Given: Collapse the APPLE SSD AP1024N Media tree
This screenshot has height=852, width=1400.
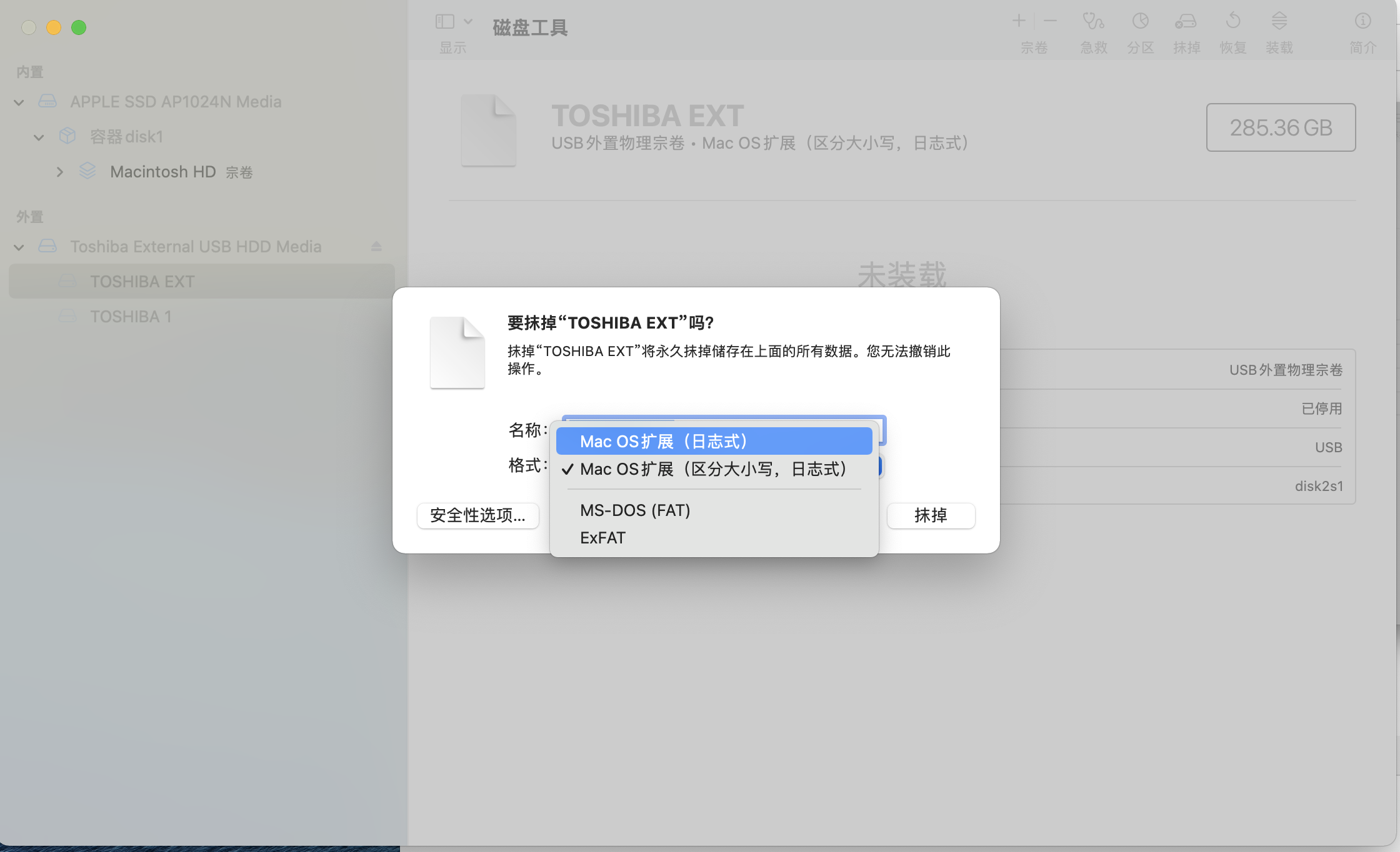Looking at the screenshot, I should (x=19, y=102).
